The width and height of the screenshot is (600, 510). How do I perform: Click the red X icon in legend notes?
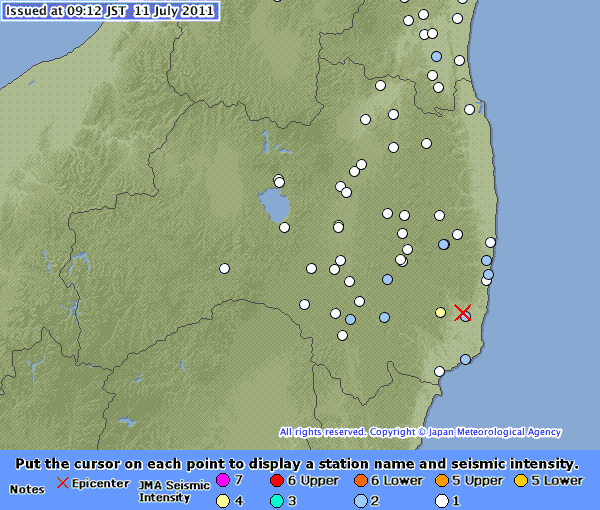pos(62,482)
